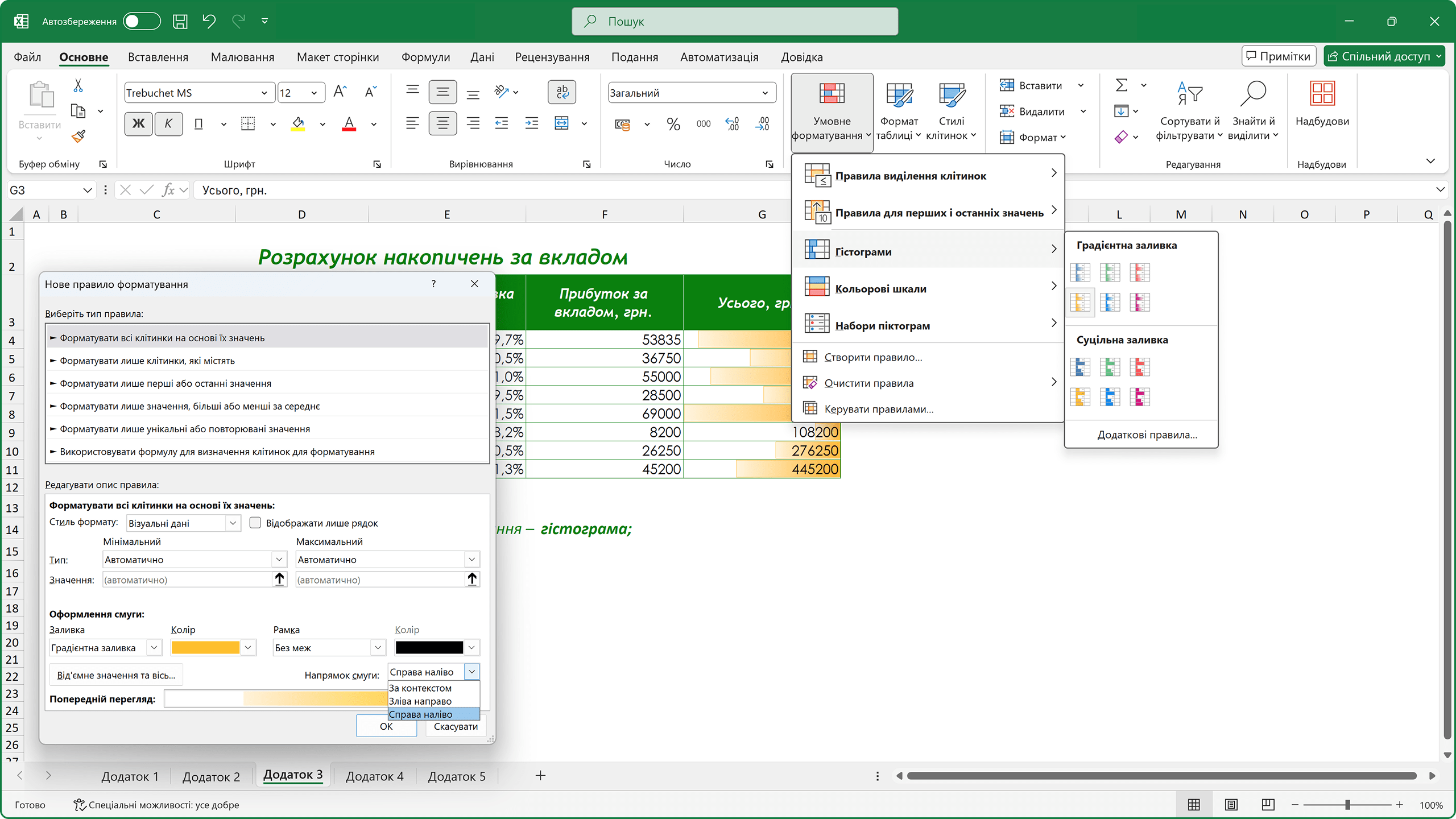
Task: Expand the Стиль формату dropdown
Action: [233, 523]
